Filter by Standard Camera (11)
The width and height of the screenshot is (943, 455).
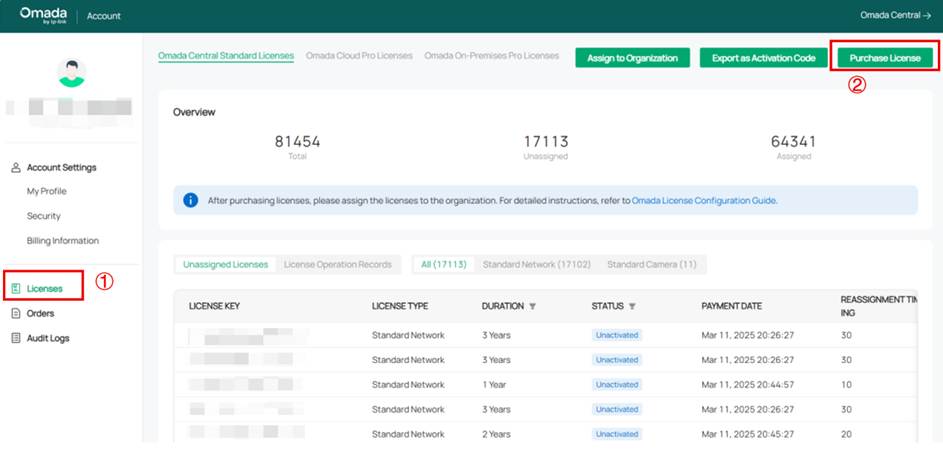point(651,264)
